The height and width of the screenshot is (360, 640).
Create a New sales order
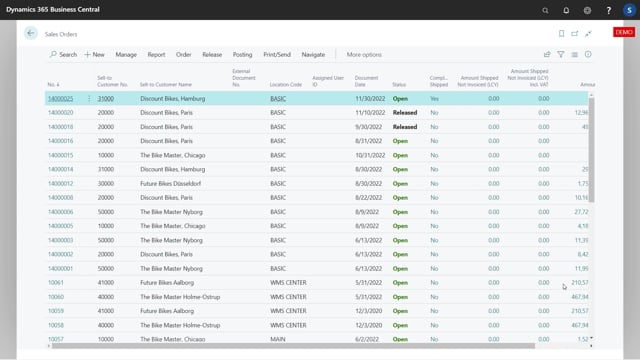94,54
